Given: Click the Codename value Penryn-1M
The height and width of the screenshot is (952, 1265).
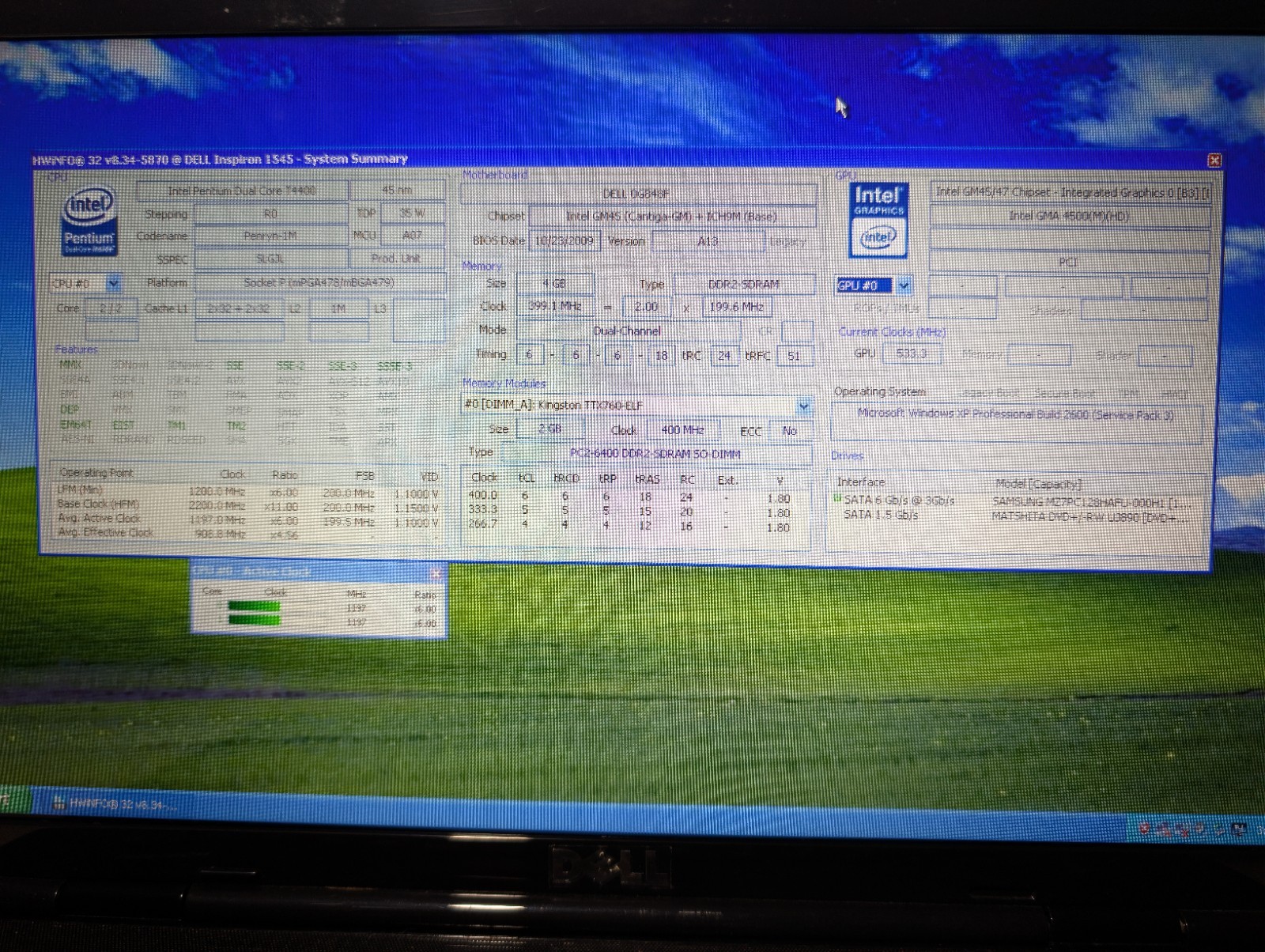Looking at the screenshot, I should [270, 236].
